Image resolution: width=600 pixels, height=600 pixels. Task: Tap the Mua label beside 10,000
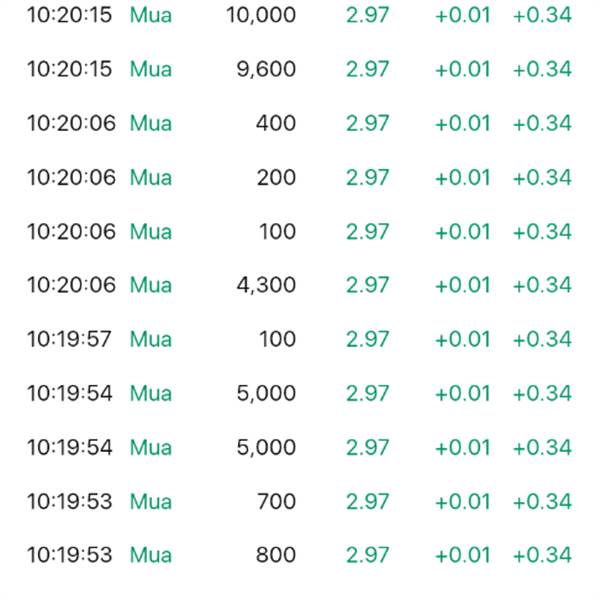151,15
